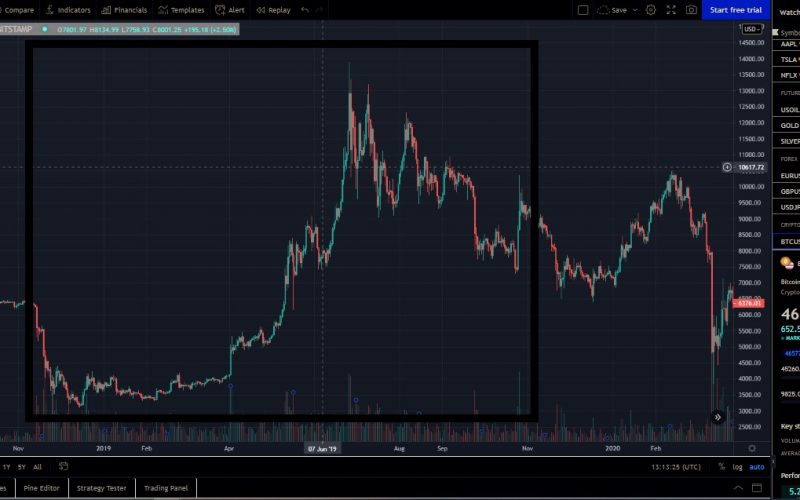Enter fullscreen mode

point(670,10)
